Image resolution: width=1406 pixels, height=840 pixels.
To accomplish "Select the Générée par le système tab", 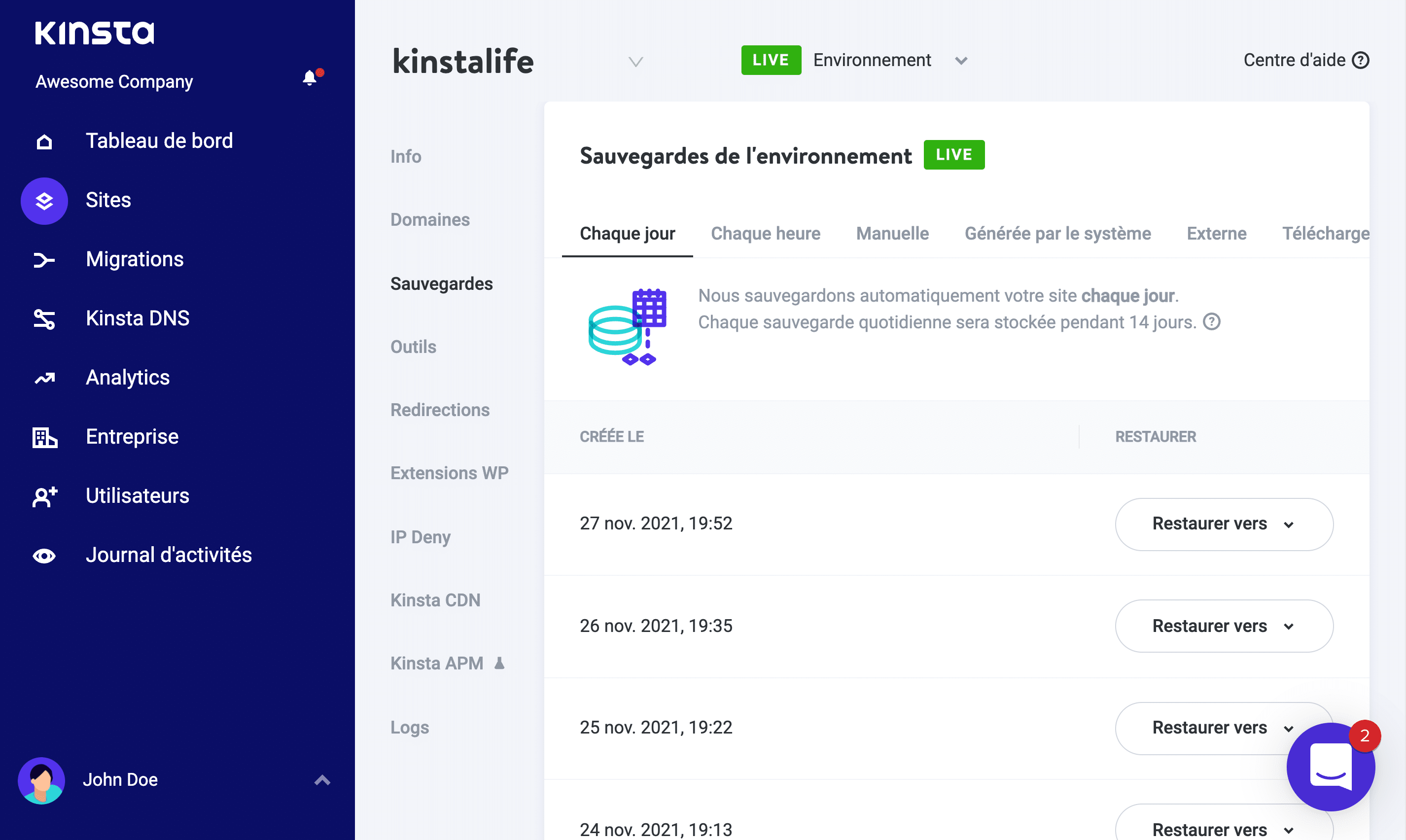I will (x=1057, y=234).
